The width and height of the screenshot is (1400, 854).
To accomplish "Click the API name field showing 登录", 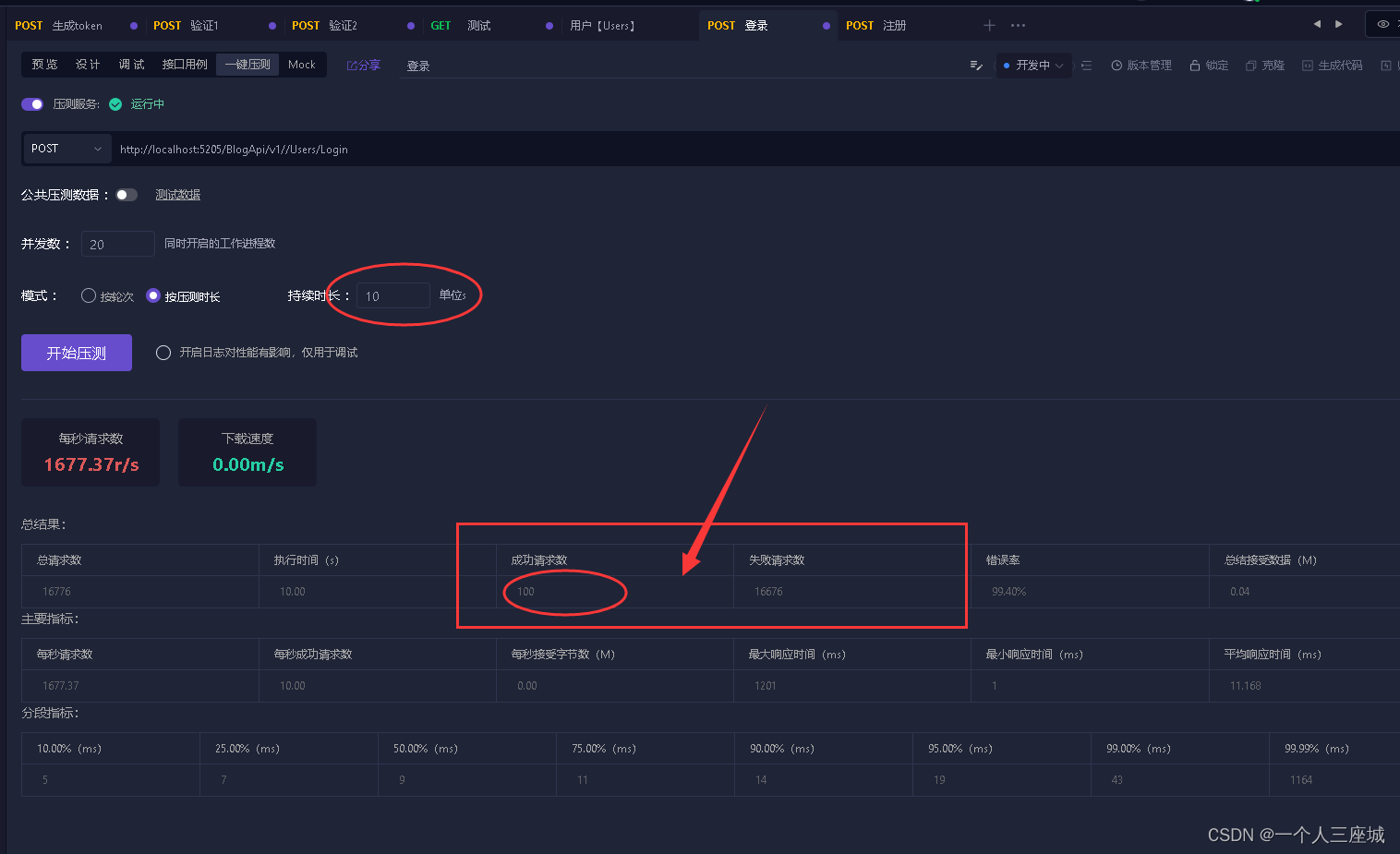I will pos(696,66).
